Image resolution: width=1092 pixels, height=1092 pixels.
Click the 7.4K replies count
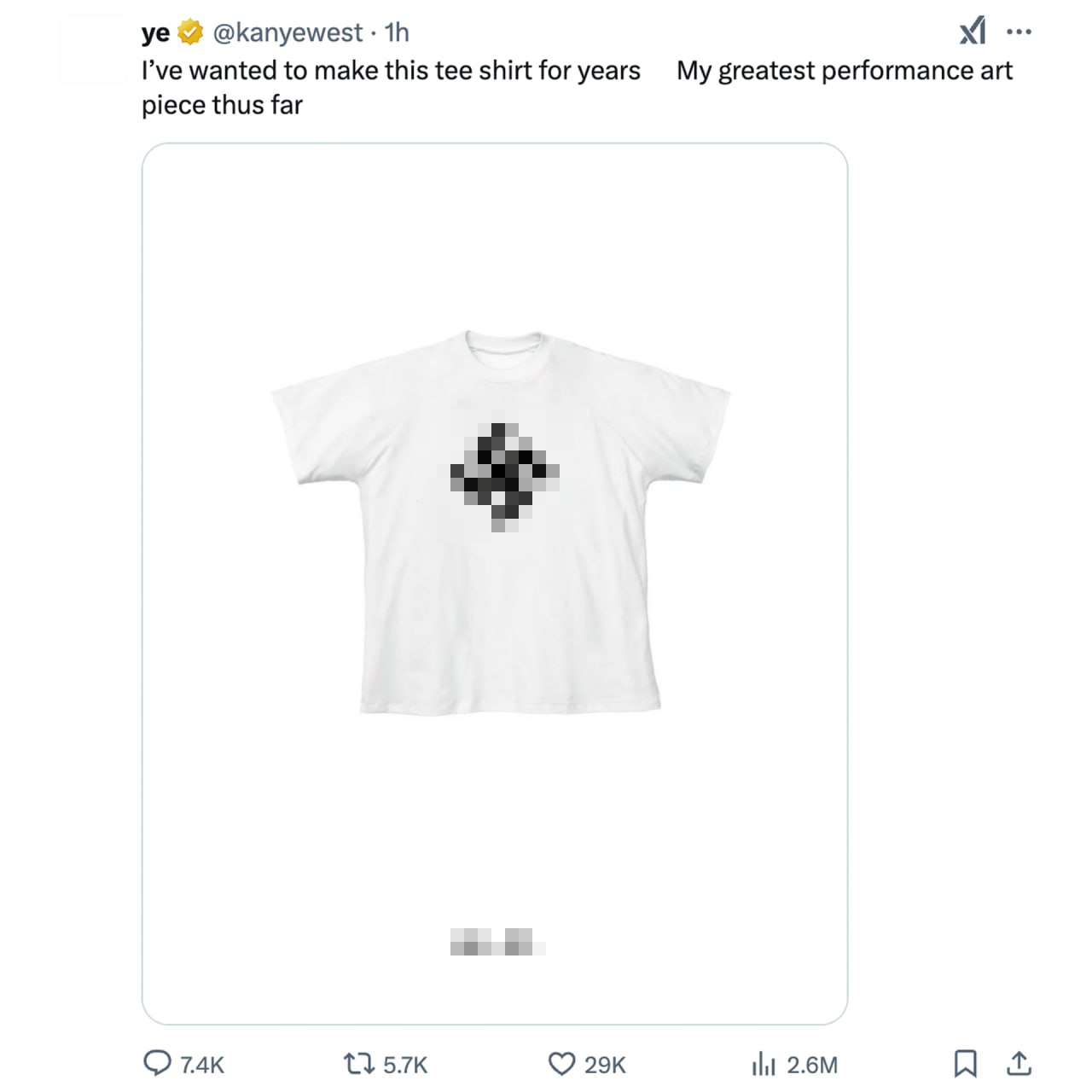[x=202, y=1065]
